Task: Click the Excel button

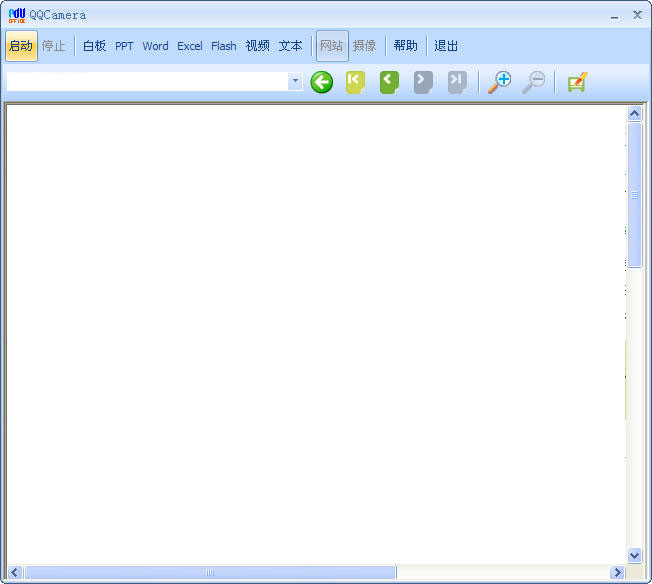Action: pyautogui.click(x=190, y=46)
